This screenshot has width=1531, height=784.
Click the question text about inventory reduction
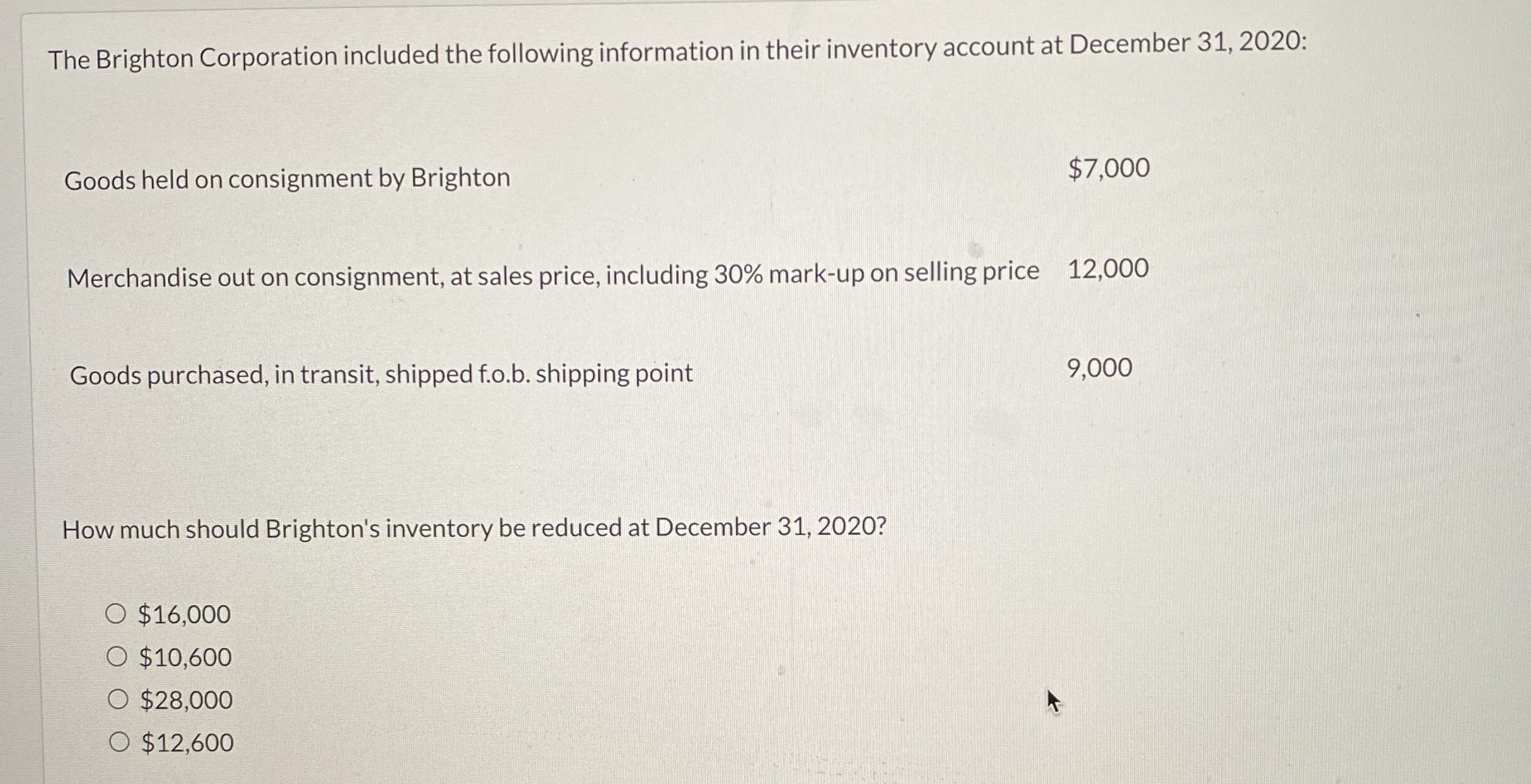click(x=474, y=528)
